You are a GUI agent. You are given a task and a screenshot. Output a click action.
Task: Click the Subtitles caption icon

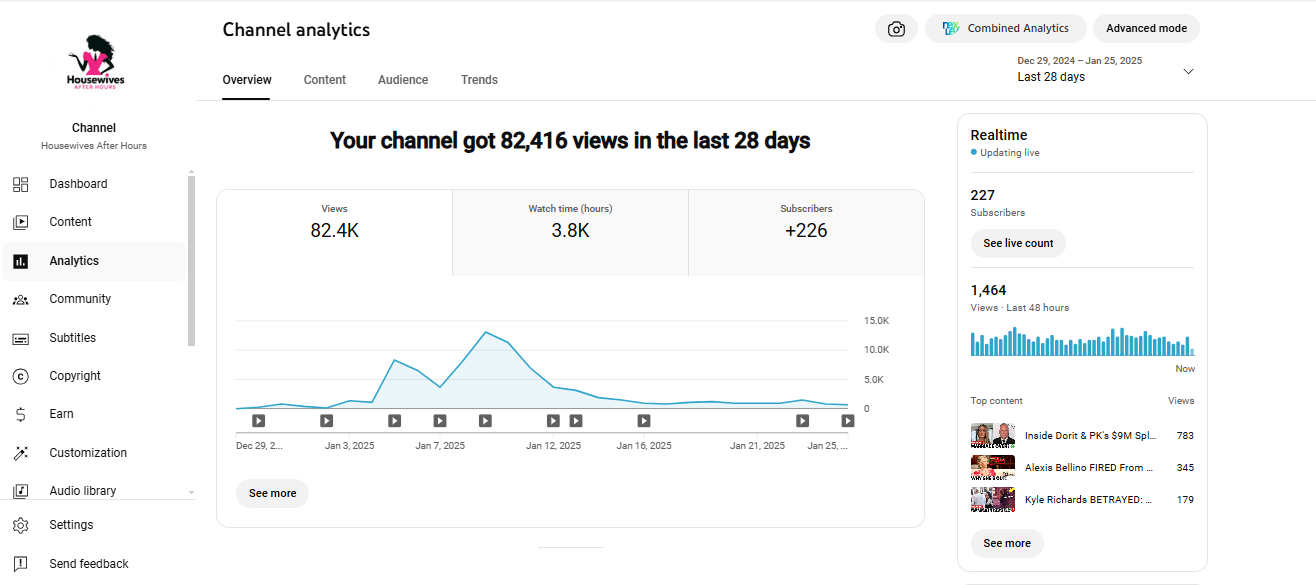(x=20, y=338)
